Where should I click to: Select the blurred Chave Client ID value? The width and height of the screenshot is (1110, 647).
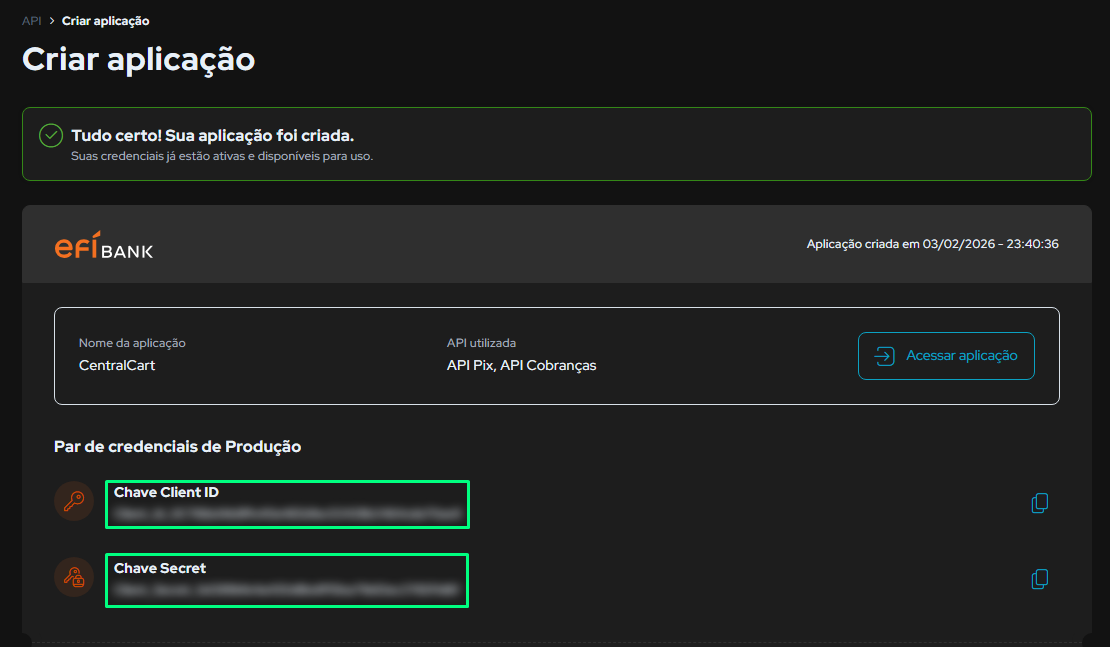point(289,514)
